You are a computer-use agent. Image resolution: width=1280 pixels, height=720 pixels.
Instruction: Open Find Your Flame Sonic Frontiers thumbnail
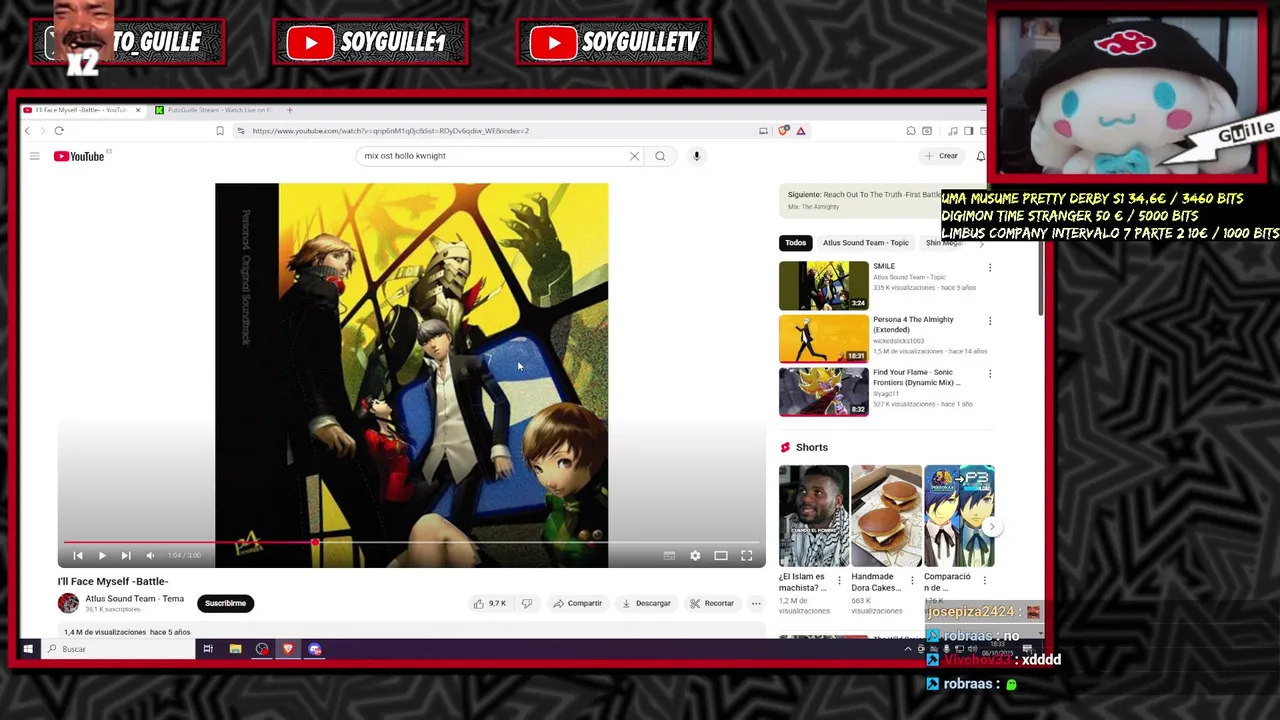click(x=824, y=392)
